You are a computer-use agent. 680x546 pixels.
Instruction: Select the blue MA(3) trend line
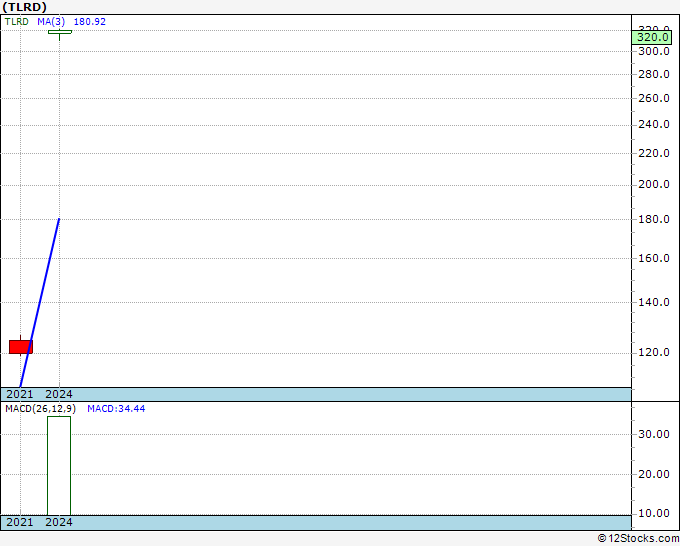tap(40, 302)
